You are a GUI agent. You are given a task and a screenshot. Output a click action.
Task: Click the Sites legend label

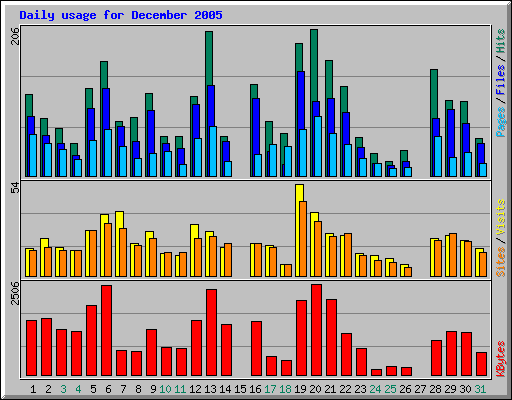tap(500, 262)
